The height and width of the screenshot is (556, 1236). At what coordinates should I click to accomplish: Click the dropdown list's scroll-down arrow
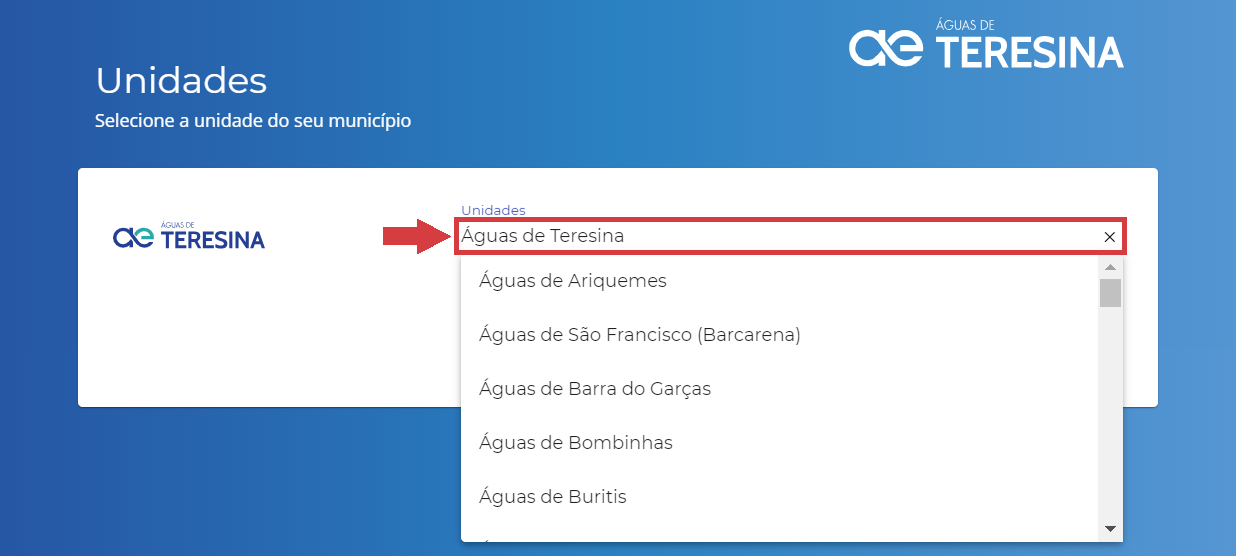point(1110,528)
